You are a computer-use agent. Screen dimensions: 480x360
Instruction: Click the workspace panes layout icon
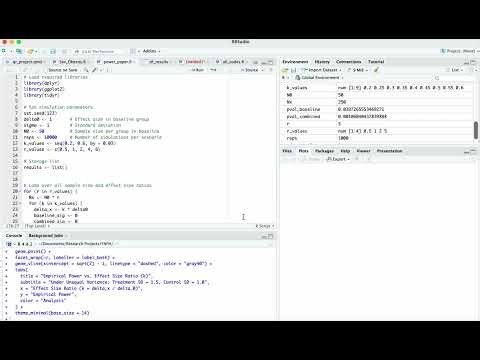133,51
